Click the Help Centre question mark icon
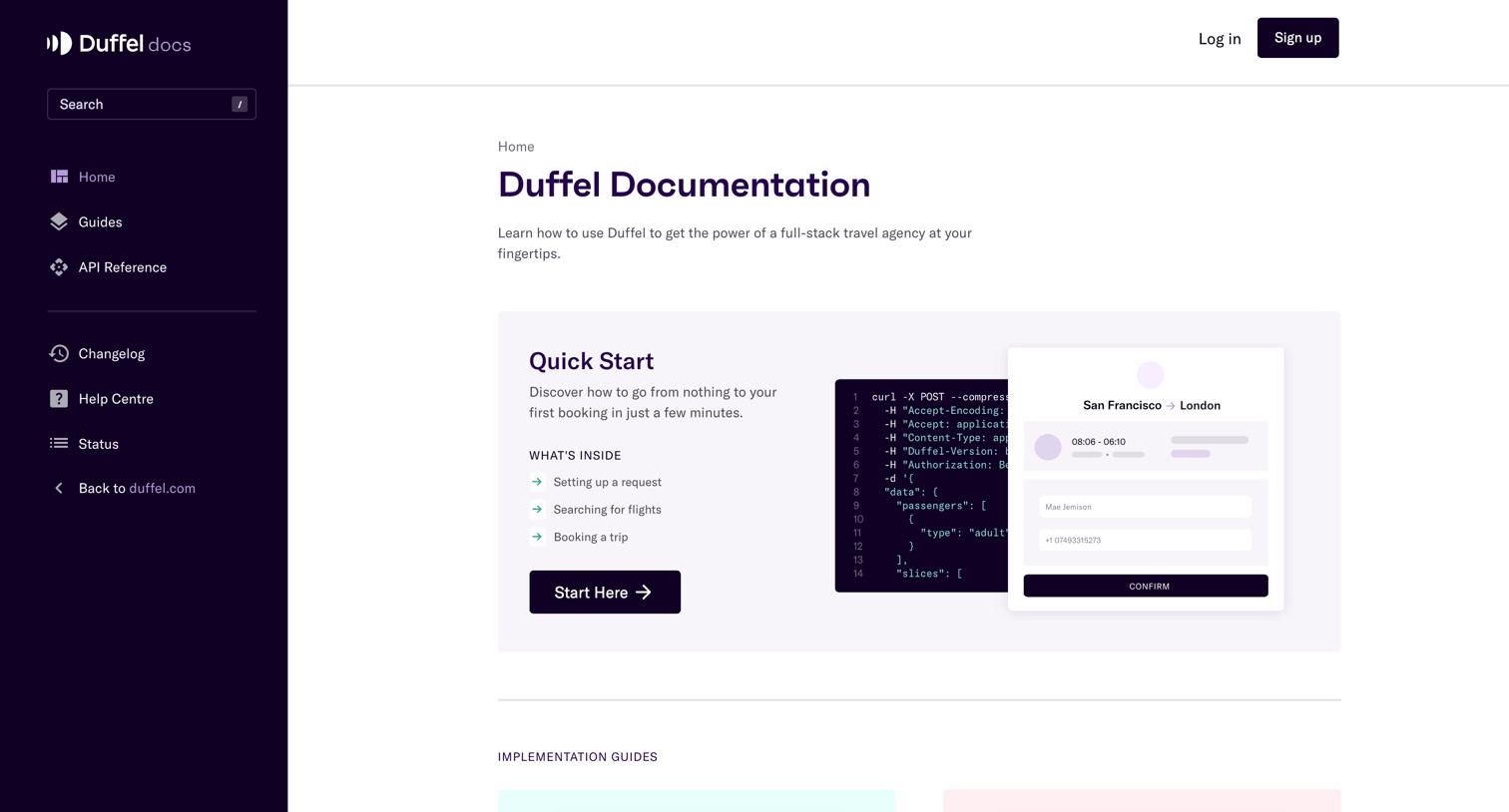 coord(59,398)
